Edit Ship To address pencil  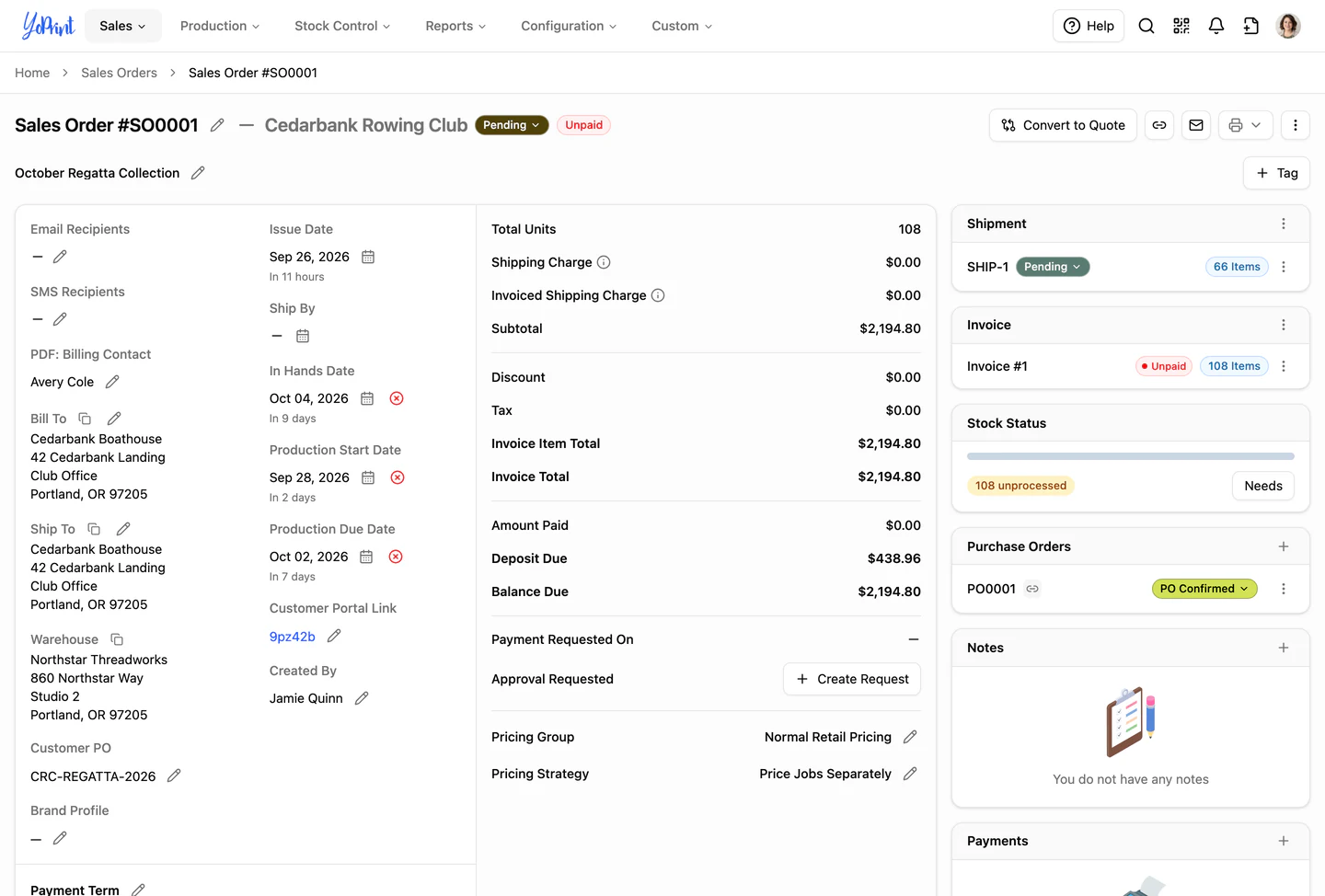(123, 529)
